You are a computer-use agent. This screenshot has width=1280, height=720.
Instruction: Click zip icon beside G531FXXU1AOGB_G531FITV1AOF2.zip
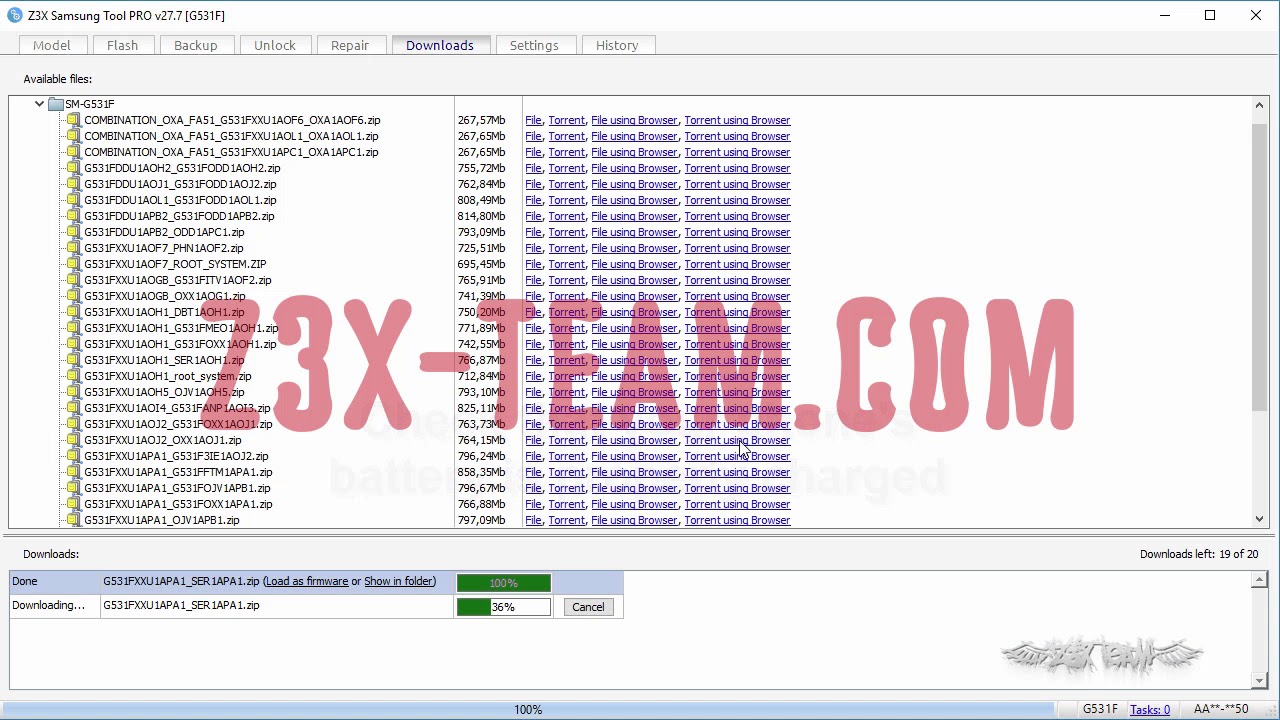click(73, 280)
